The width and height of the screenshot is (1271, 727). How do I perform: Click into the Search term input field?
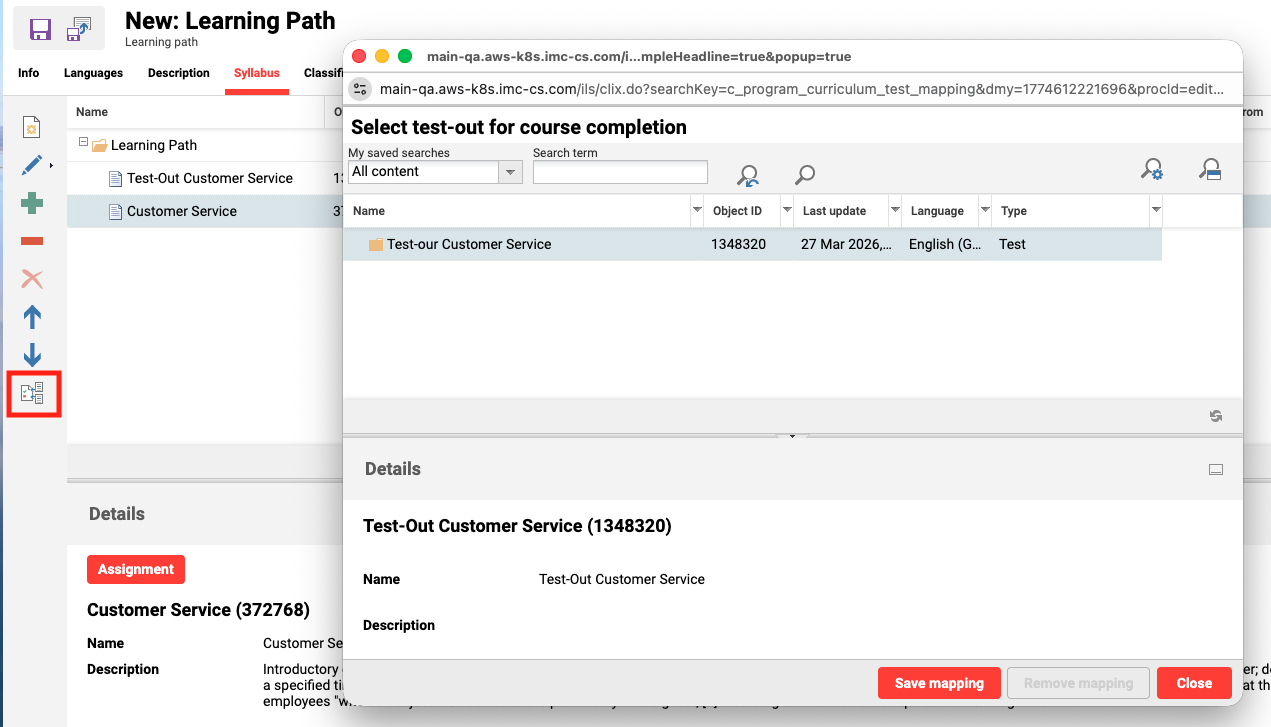pyautogui.click(x=620, y=172)
